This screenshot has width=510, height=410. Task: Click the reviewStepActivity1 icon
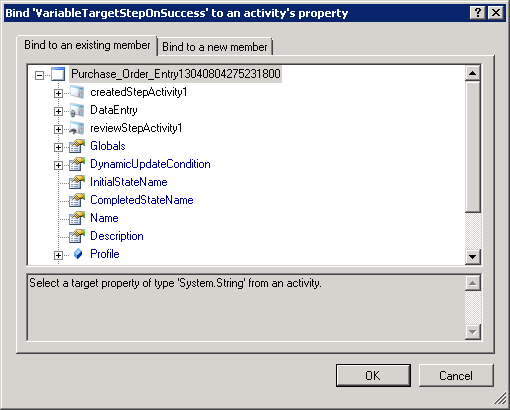coord(77,128)
